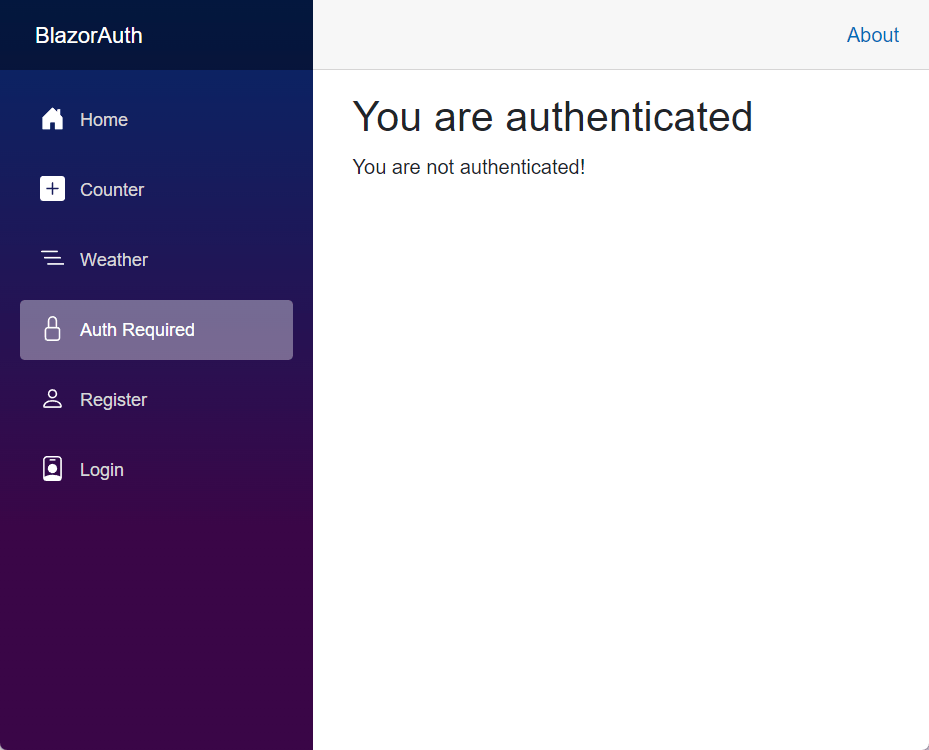
Task: Select the Auth Required nav label
Action: [137, 329]
